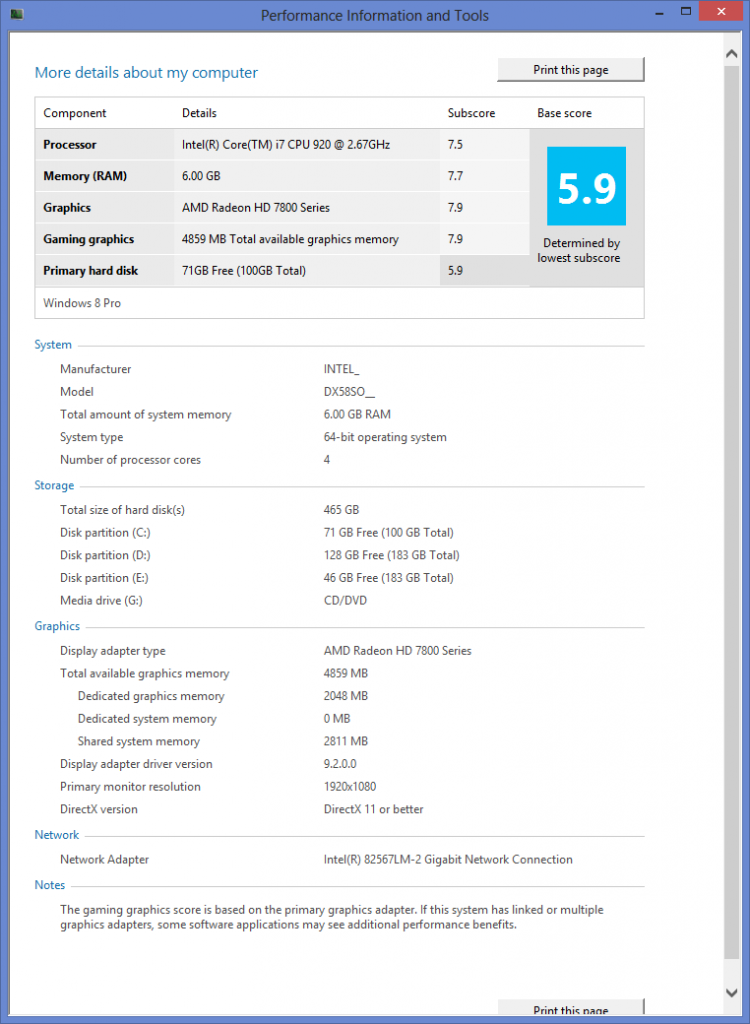This screenshot has width=750, height=1024.
Task: Select the Processor row in score table
Action: [70, 145]
